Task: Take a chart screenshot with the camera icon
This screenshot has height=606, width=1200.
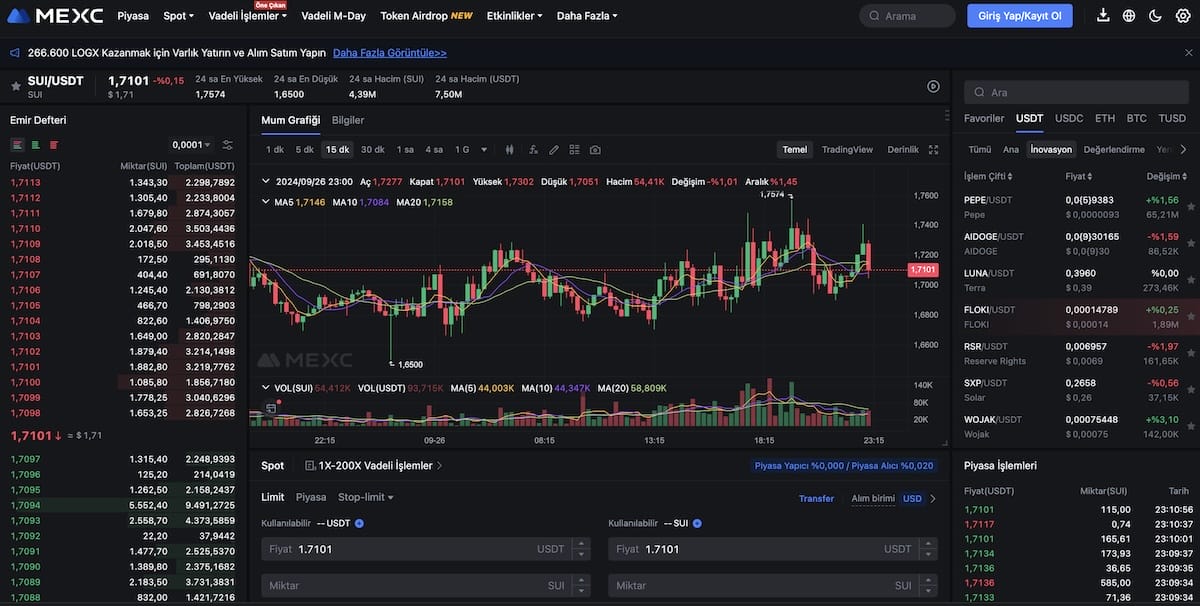Action: (594, 148)
